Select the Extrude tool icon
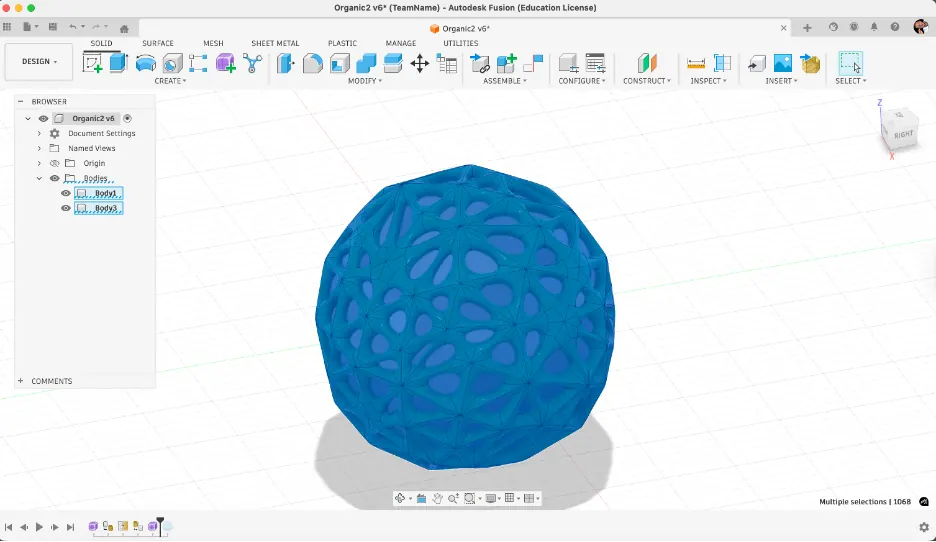 pos(119,63)
